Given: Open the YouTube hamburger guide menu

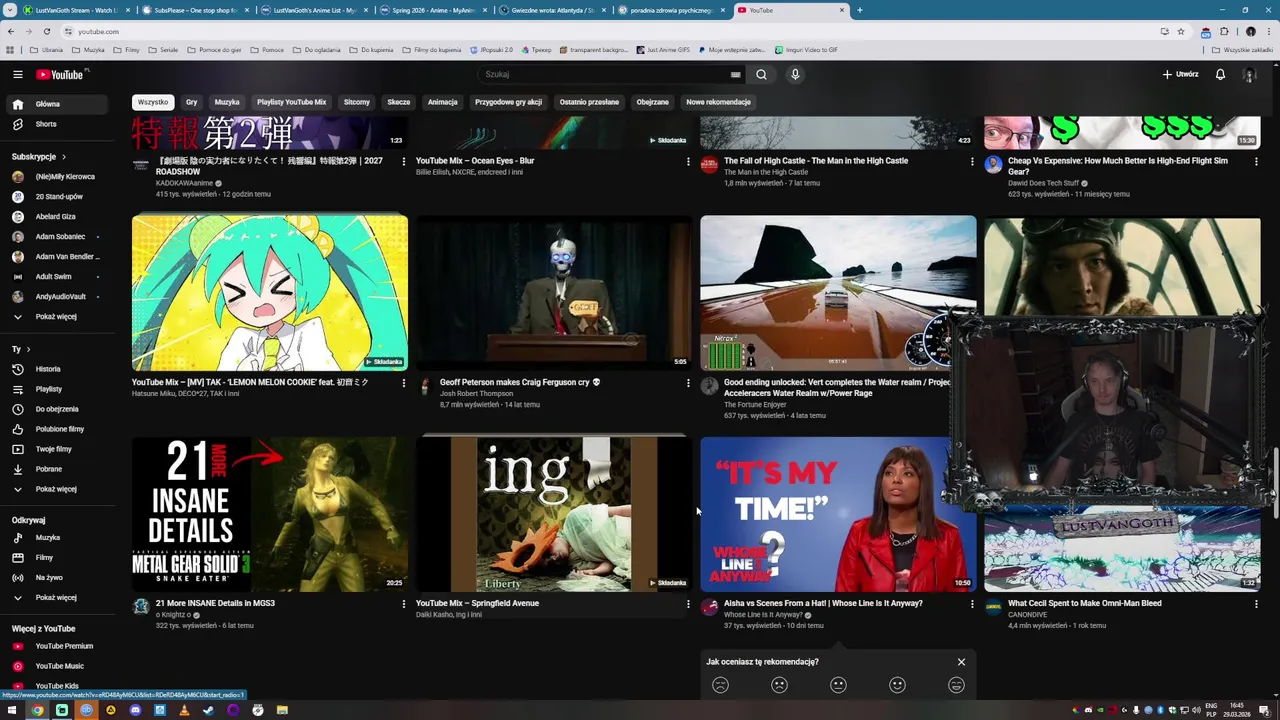Looking at the screenshot, I should 18,74.
